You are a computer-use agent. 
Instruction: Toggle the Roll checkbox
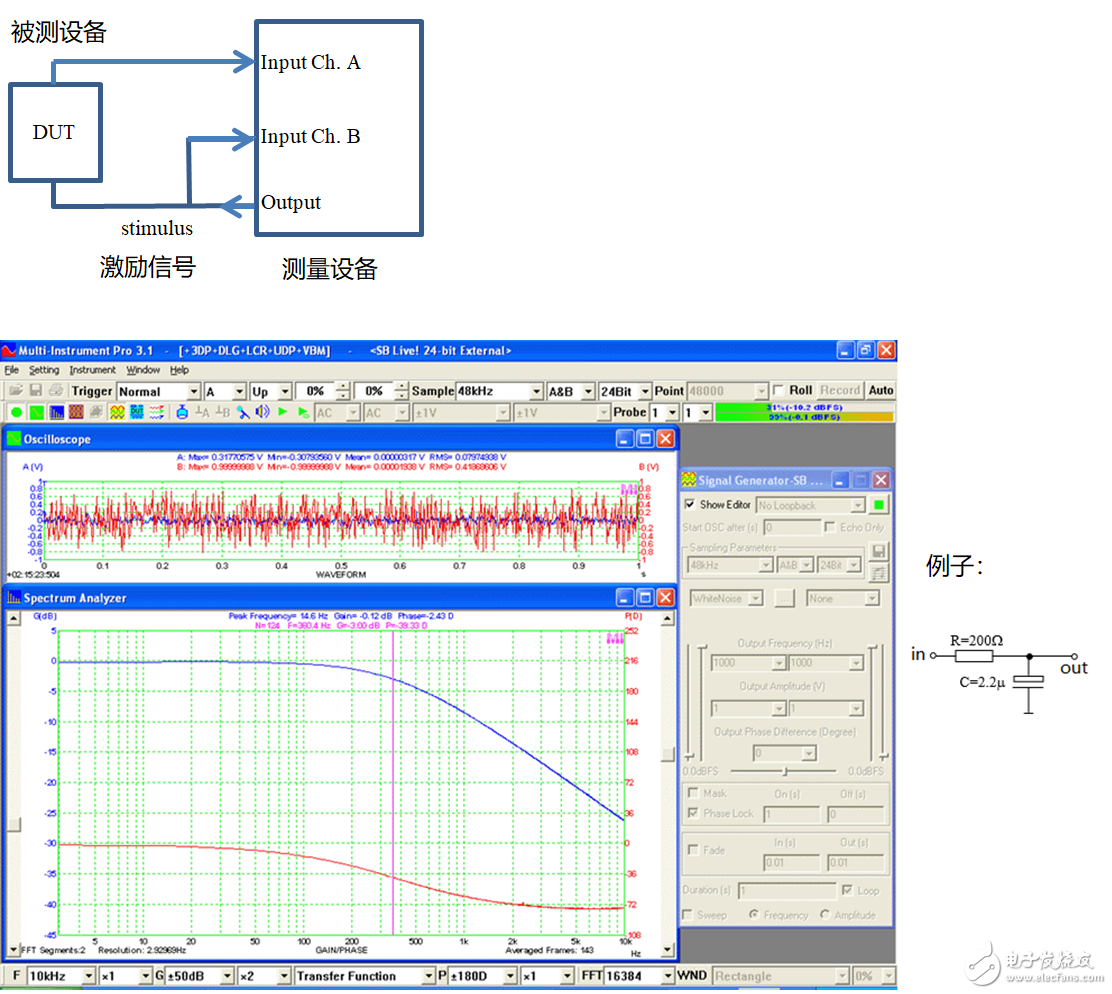point(779,390)
